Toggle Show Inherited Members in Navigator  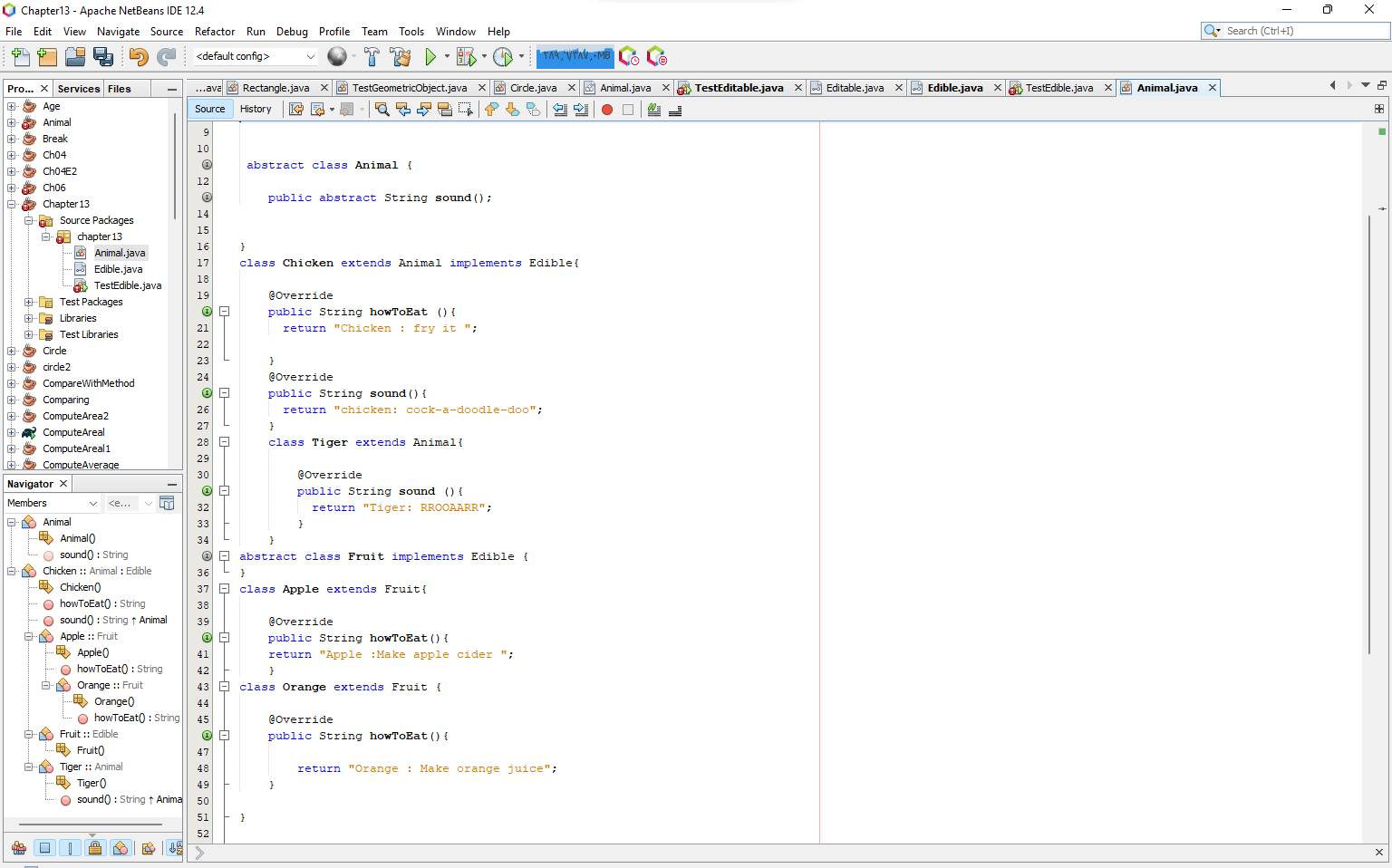point(19,847)
